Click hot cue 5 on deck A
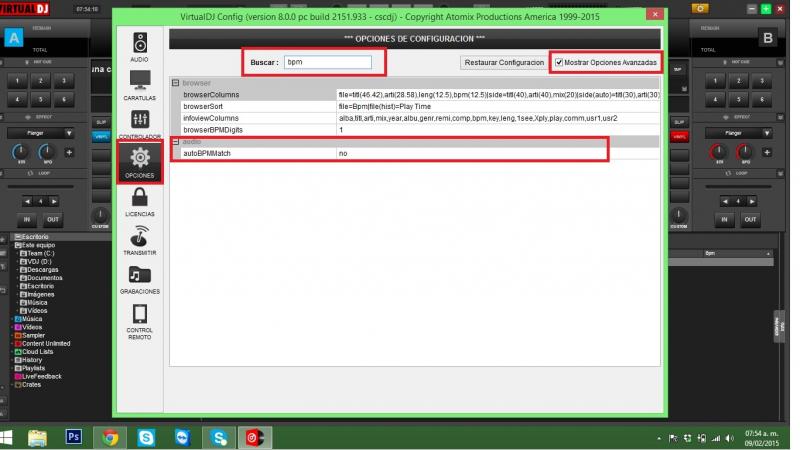Image resolution: width=800 pixels, height=450 pixels. (40, 99)
